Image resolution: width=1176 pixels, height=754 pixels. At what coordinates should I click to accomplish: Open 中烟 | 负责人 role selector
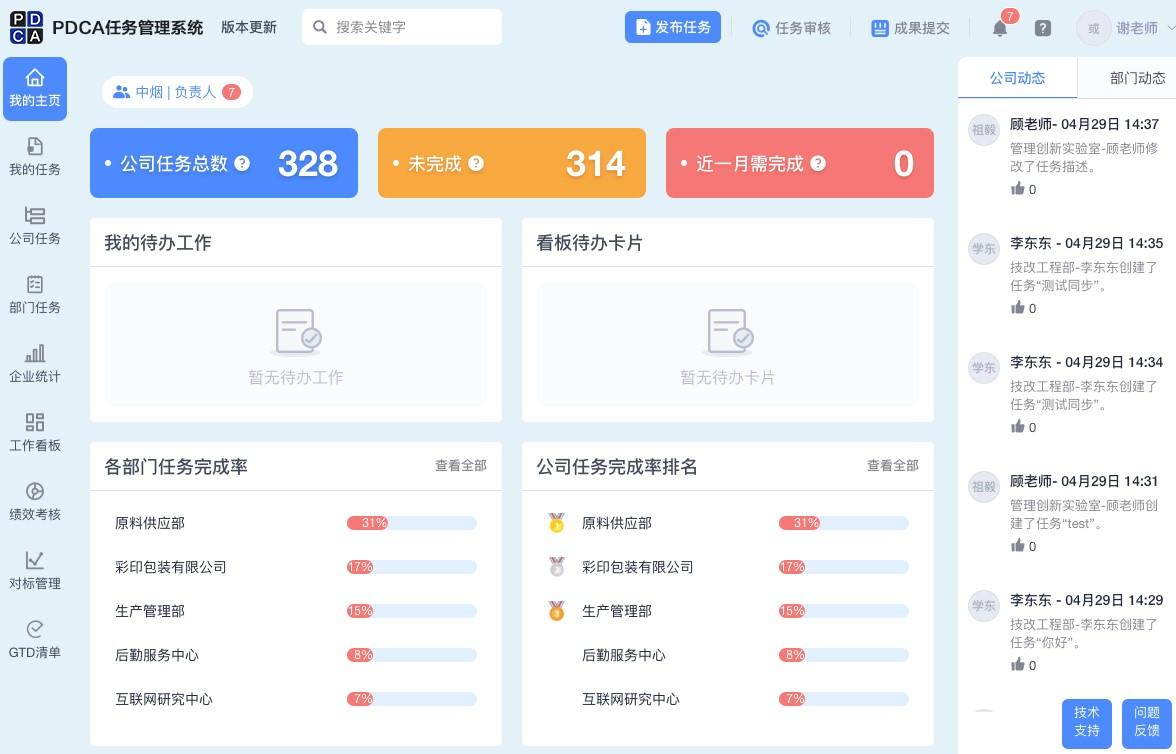pos(177,92)
